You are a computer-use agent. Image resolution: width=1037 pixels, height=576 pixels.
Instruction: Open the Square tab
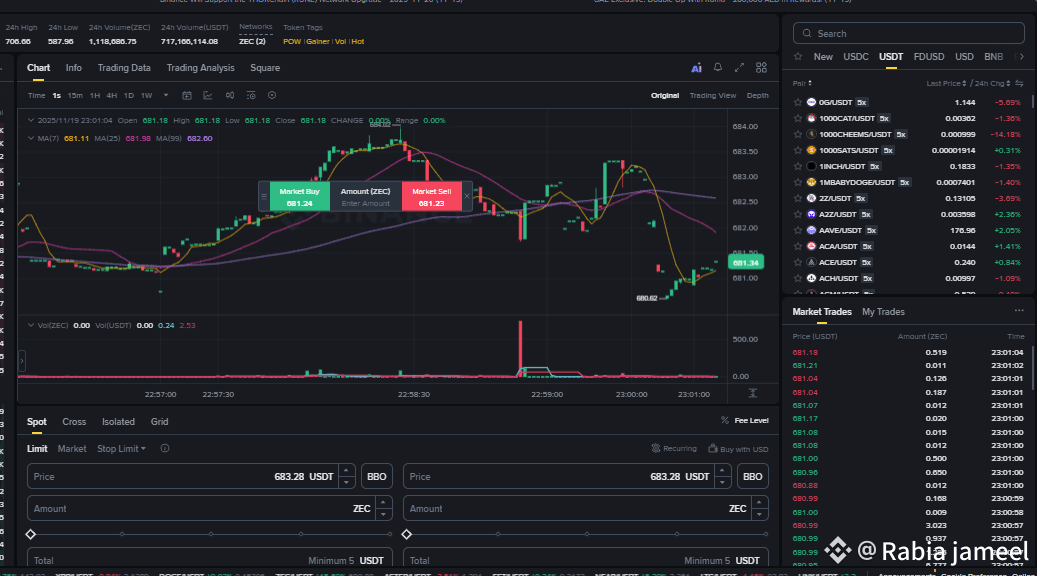265,67
